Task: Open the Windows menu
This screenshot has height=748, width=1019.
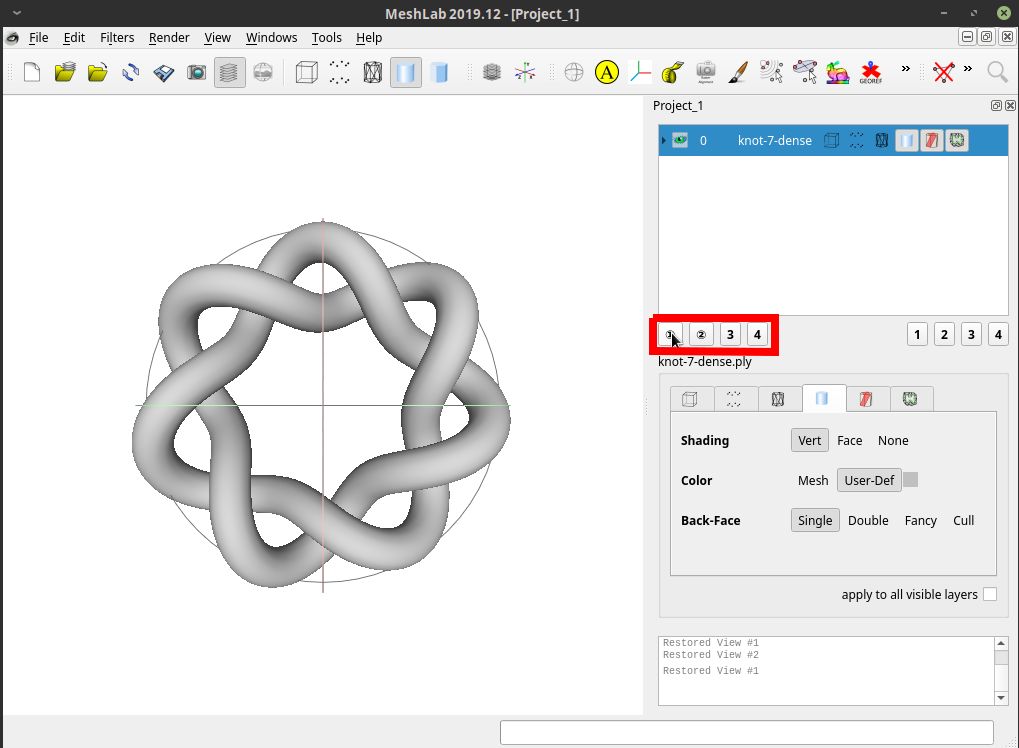Action: [x=271, y=38]
